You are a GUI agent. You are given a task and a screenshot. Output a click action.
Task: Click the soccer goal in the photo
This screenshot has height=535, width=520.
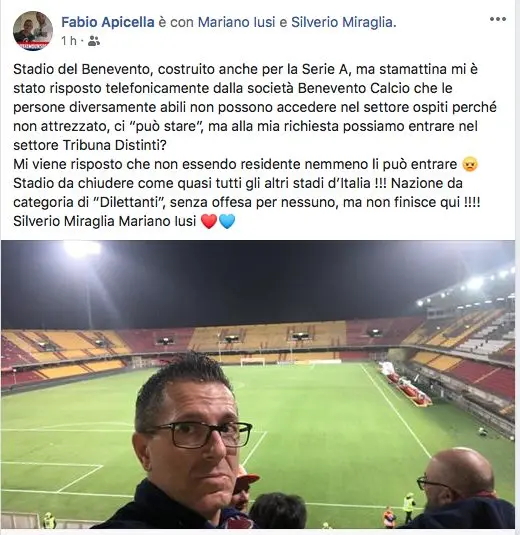pyautogui.click(x=253, y=362)
